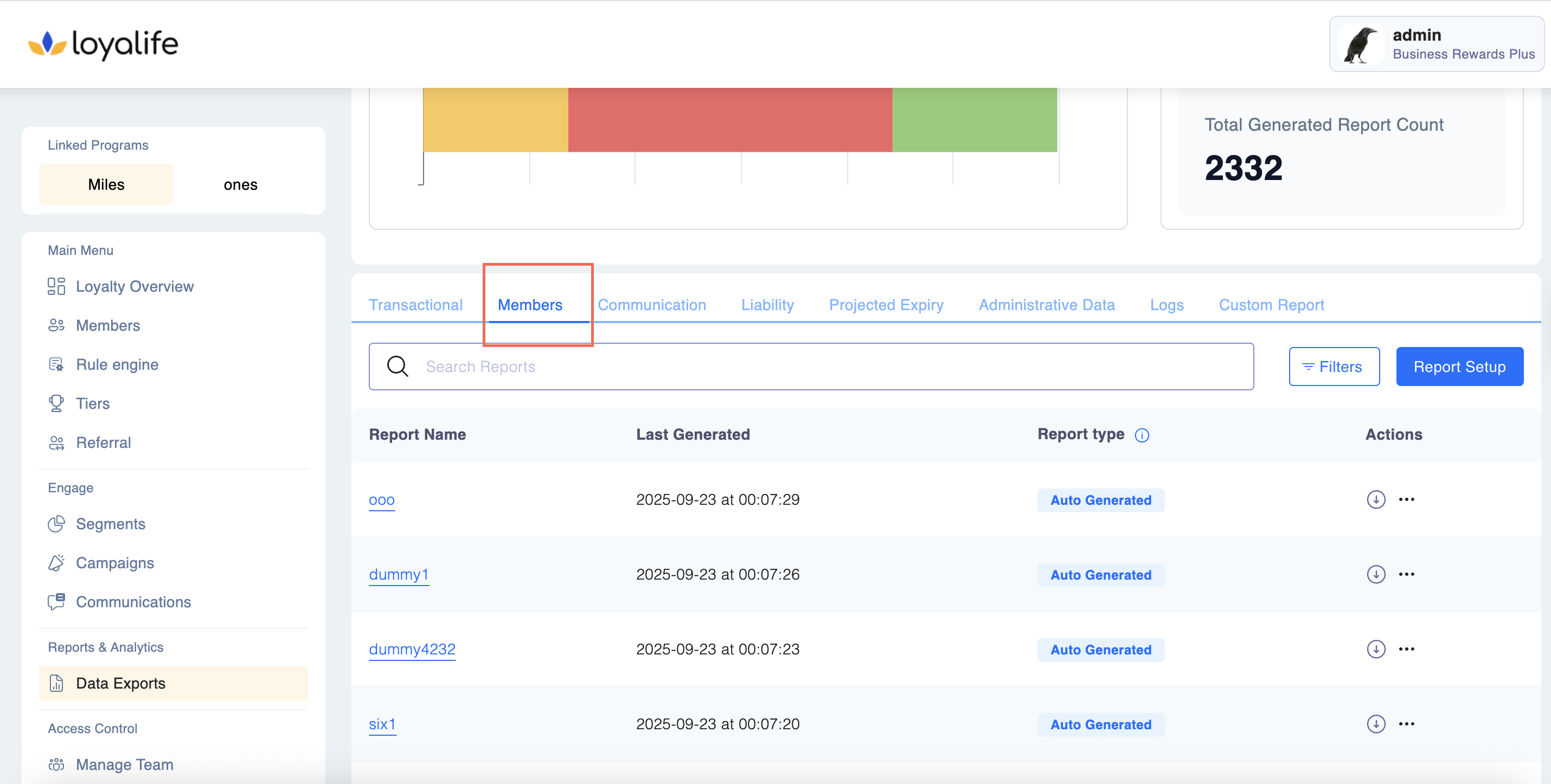Click the Report Setup button
Screen dimensions: 1551x784
click(1459, 366)
